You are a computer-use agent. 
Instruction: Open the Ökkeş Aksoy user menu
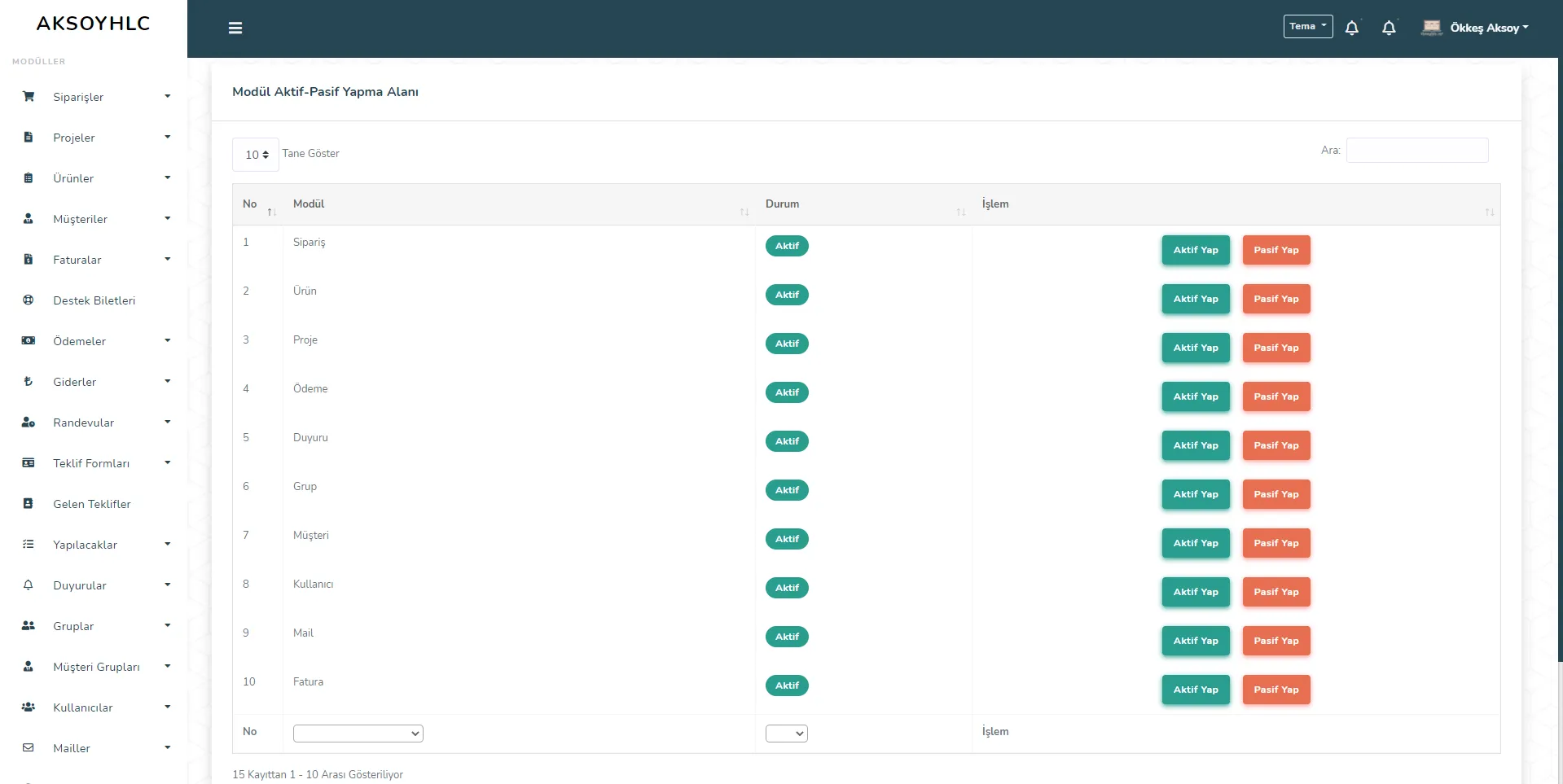[1489, 28]
